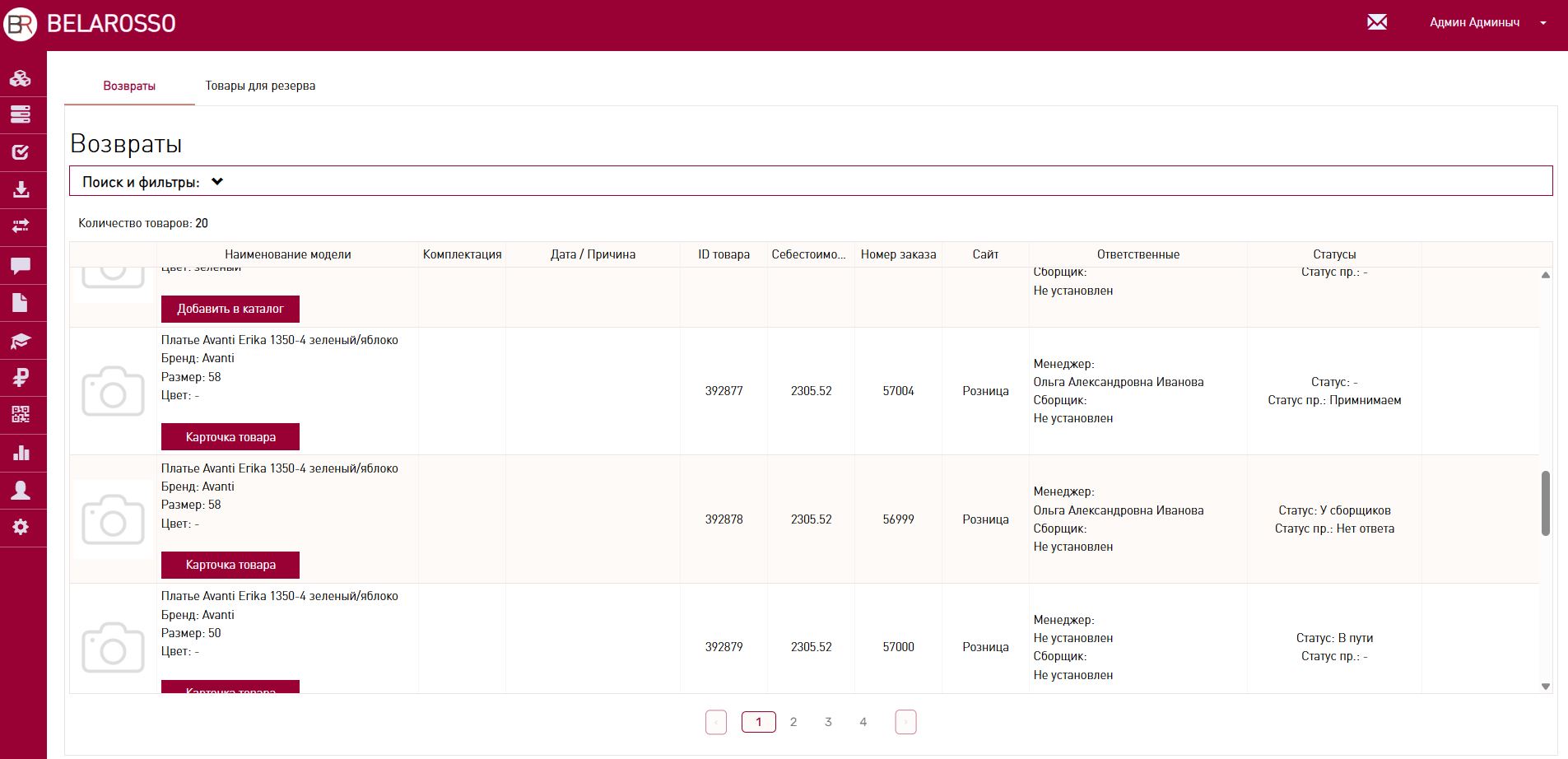Go to the next page arrow
1568x759 pixels.
pyautogui.click(x=905, y=722)
